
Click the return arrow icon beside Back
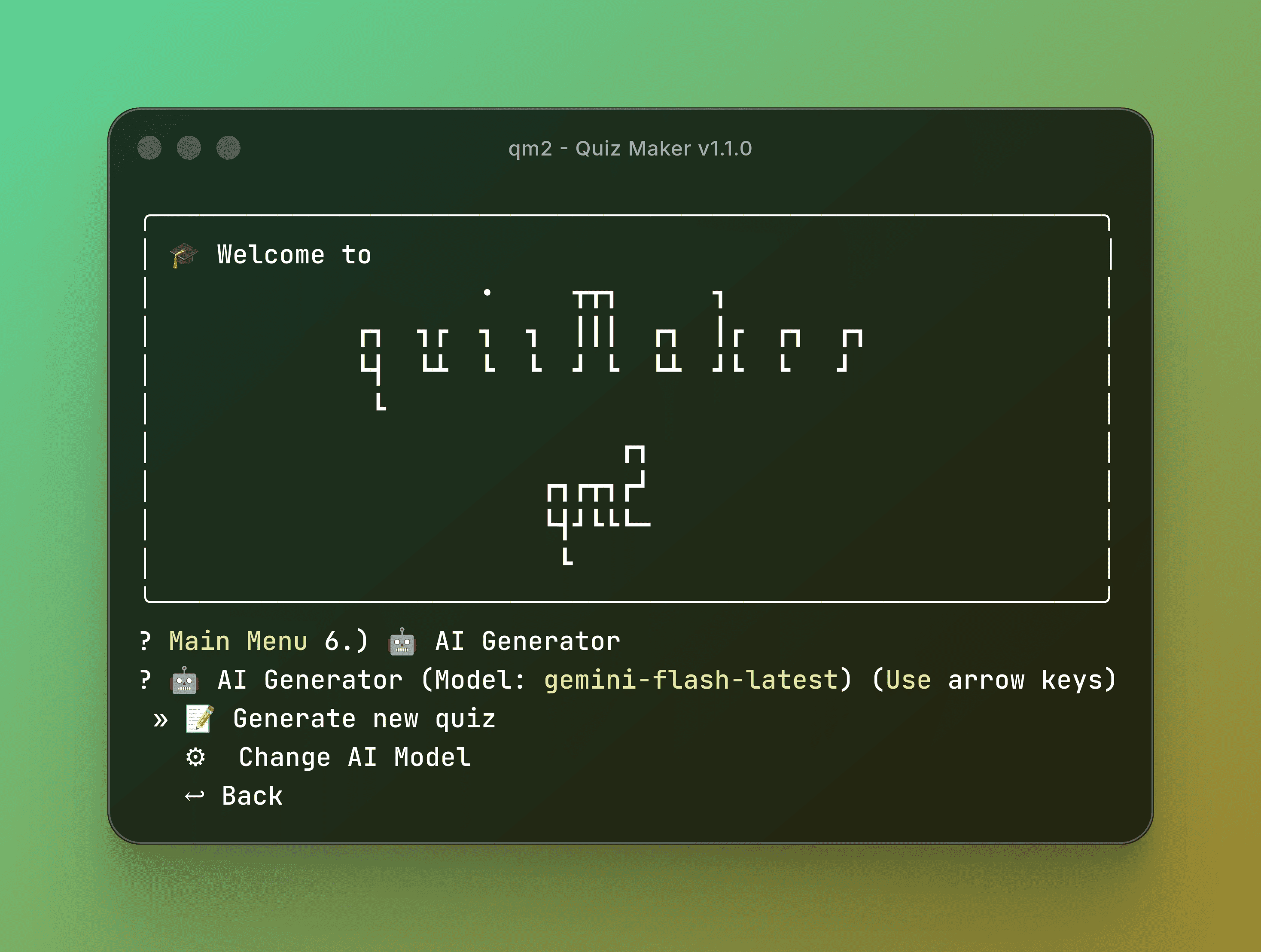click(x=195, y=796)
